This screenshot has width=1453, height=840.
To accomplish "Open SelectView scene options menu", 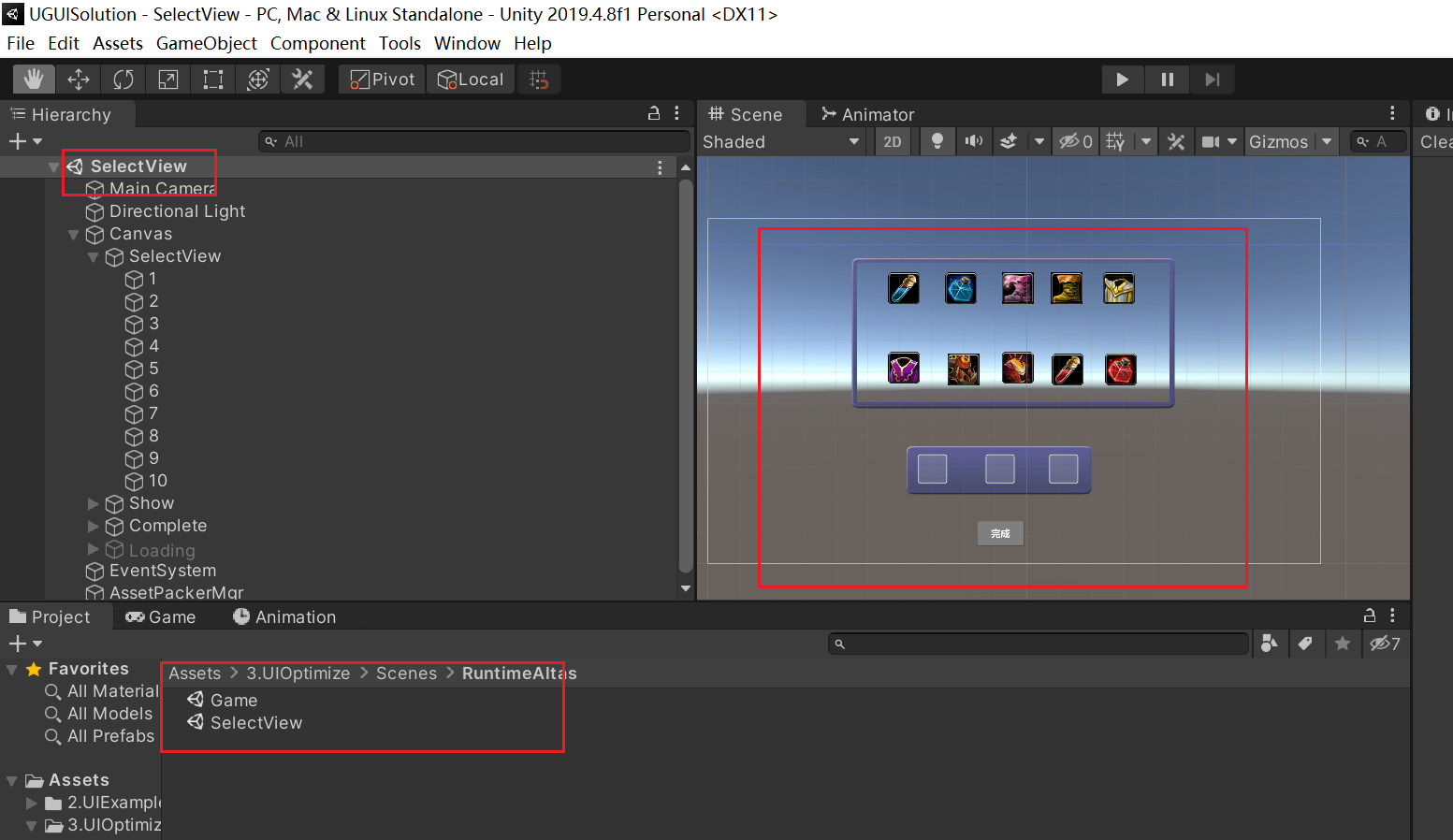I will point(660,167).
